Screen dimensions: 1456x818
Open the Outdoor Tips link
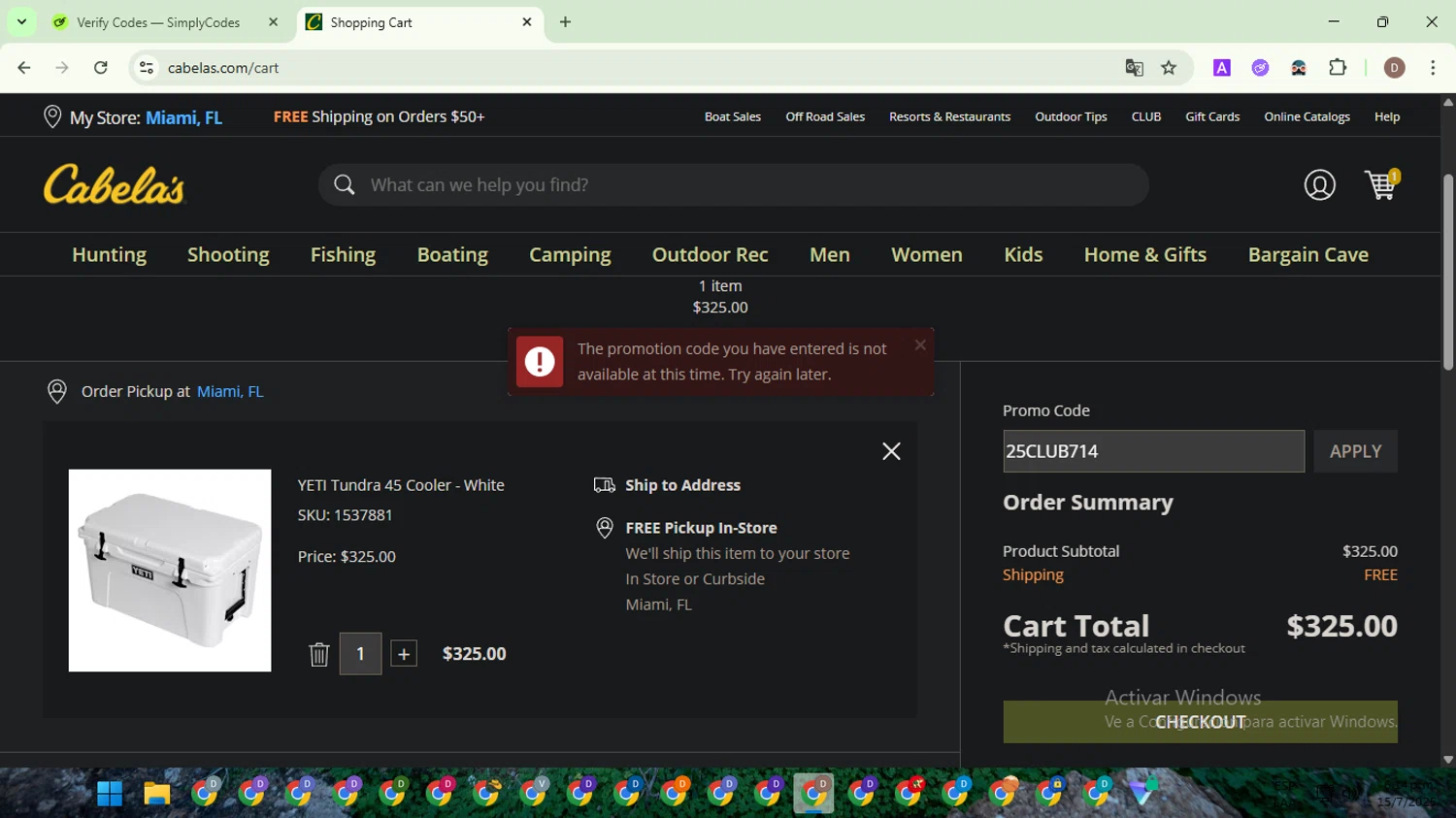tap(1071, 116)
